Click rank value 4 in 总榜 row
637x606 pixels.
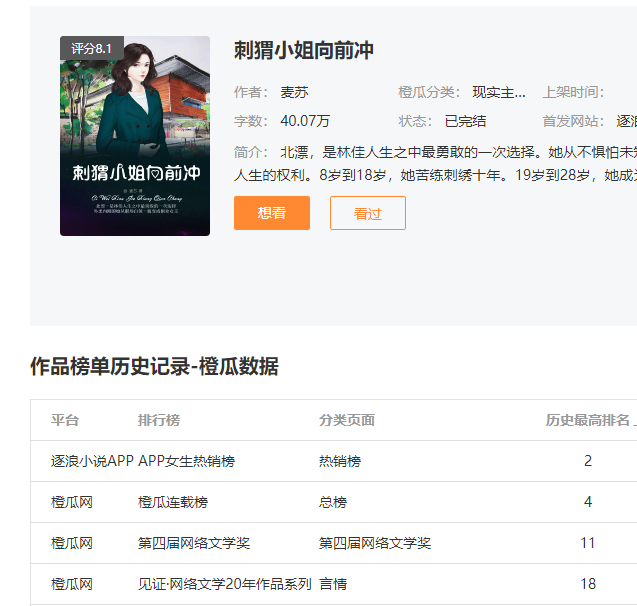click(588, 502)
